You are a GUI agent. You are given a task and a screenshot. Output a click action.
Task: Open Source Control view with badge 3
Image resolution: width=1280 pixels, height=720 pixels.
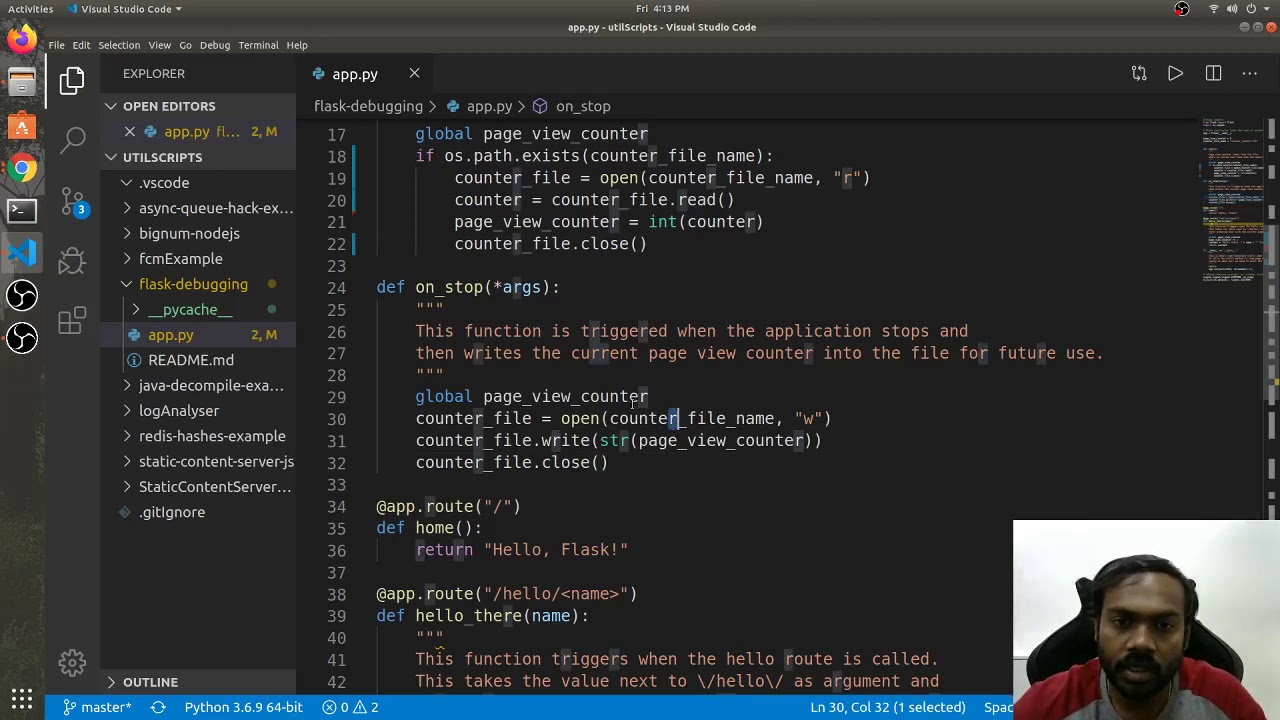click(x=72, y=201)
